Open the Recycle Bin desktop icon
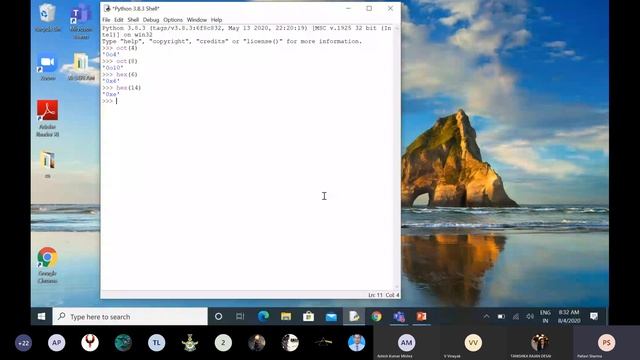Screen dimensions: 640x360 (47, 17)
